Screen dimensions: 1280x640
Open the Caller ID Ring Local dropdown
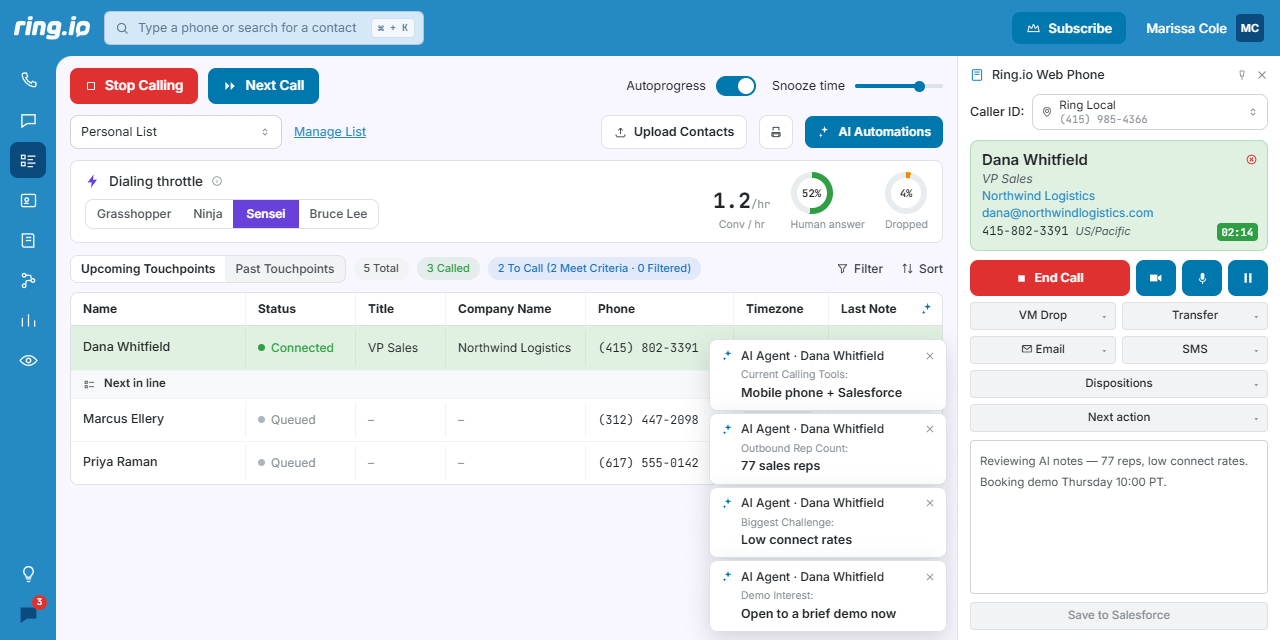[1150, 112]
